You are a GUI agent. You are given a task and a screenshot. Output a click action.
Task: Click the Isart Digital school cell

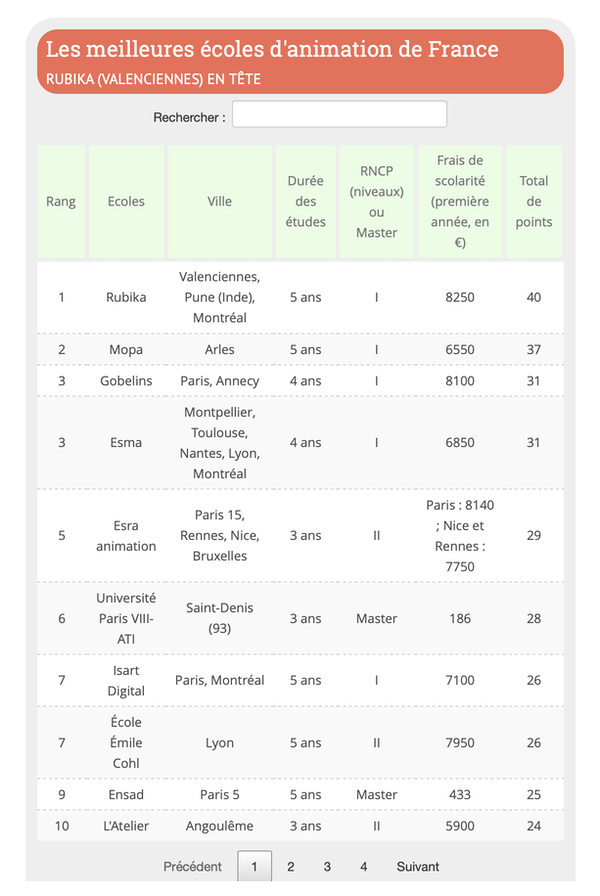tap(126, 680)
